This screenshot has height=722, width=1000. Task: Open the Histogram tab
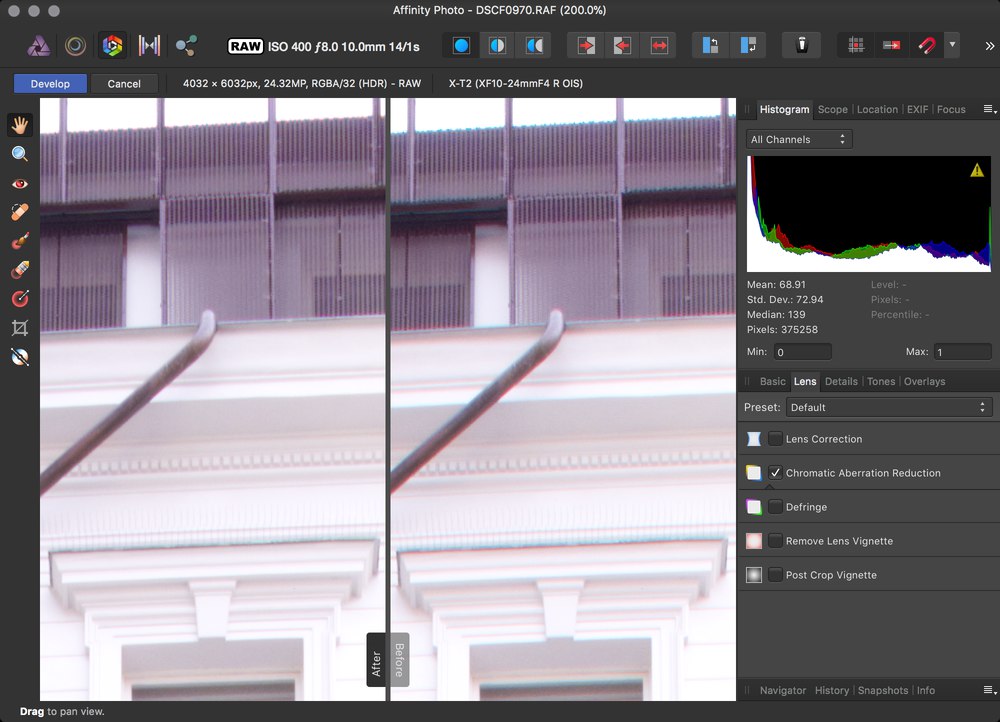click(784, 109)
